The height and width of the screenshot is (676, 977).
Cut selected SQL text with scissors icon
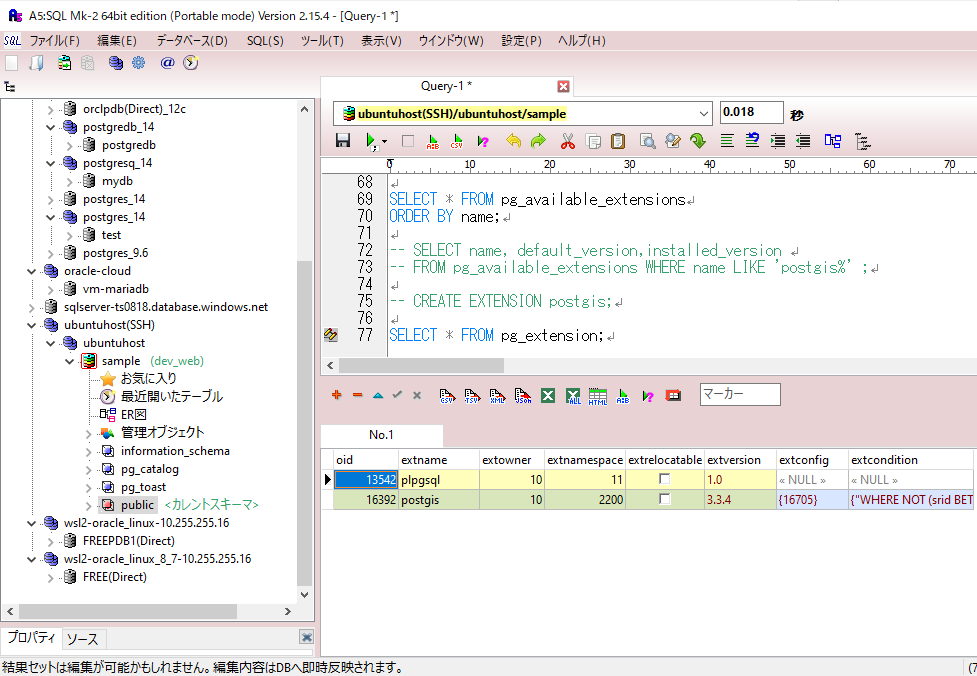pos(569,140)
